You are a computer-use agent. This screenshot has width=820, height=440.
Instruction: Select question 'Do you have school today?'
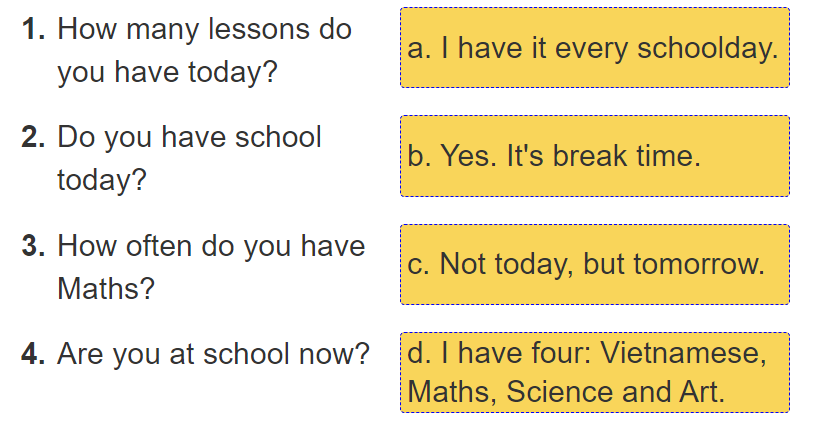coord(189,158)
